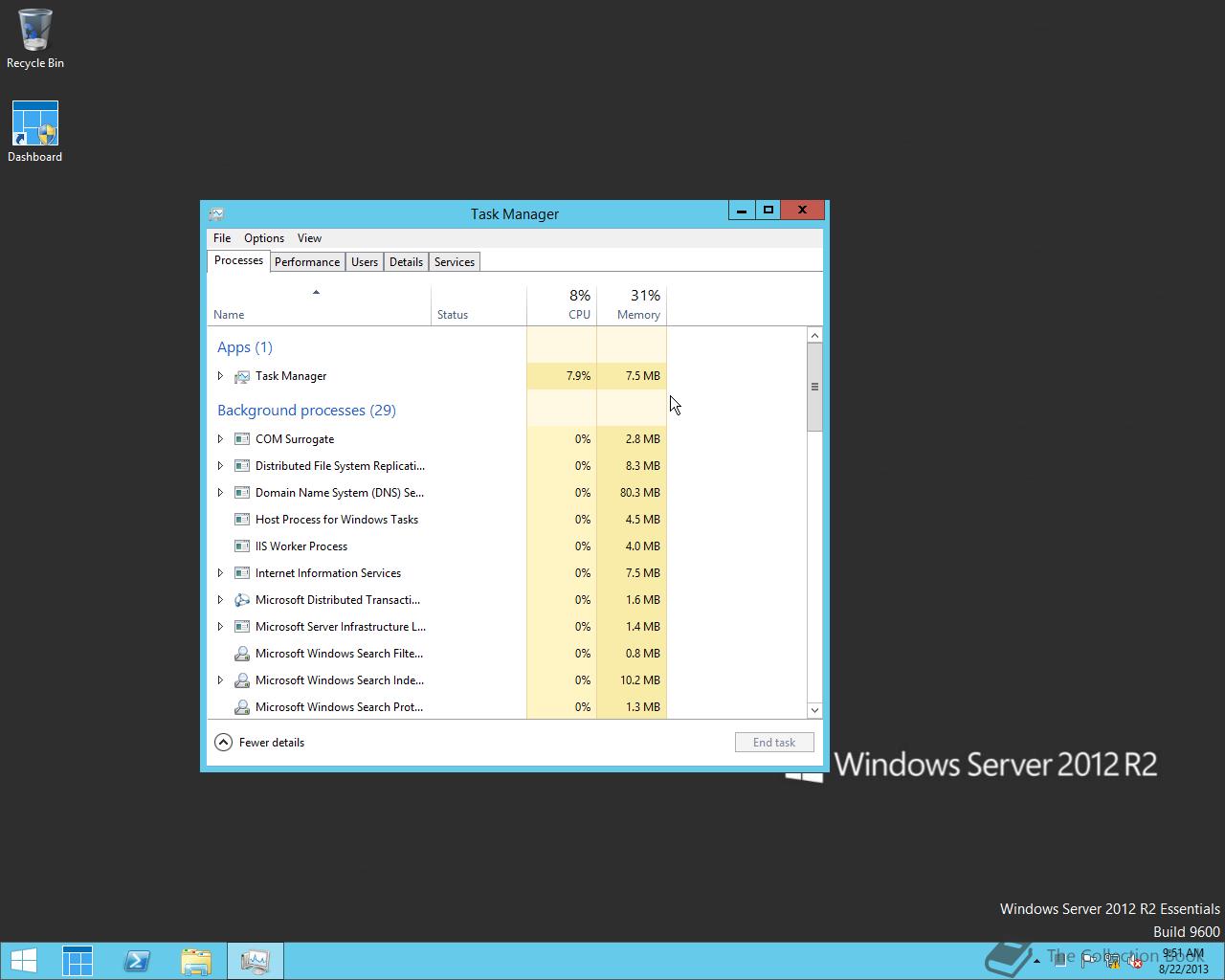The height and width of the screenshot is (980, 1225).
Task: Click the Windows Search Indexer icon
Action: coord(242,680)
